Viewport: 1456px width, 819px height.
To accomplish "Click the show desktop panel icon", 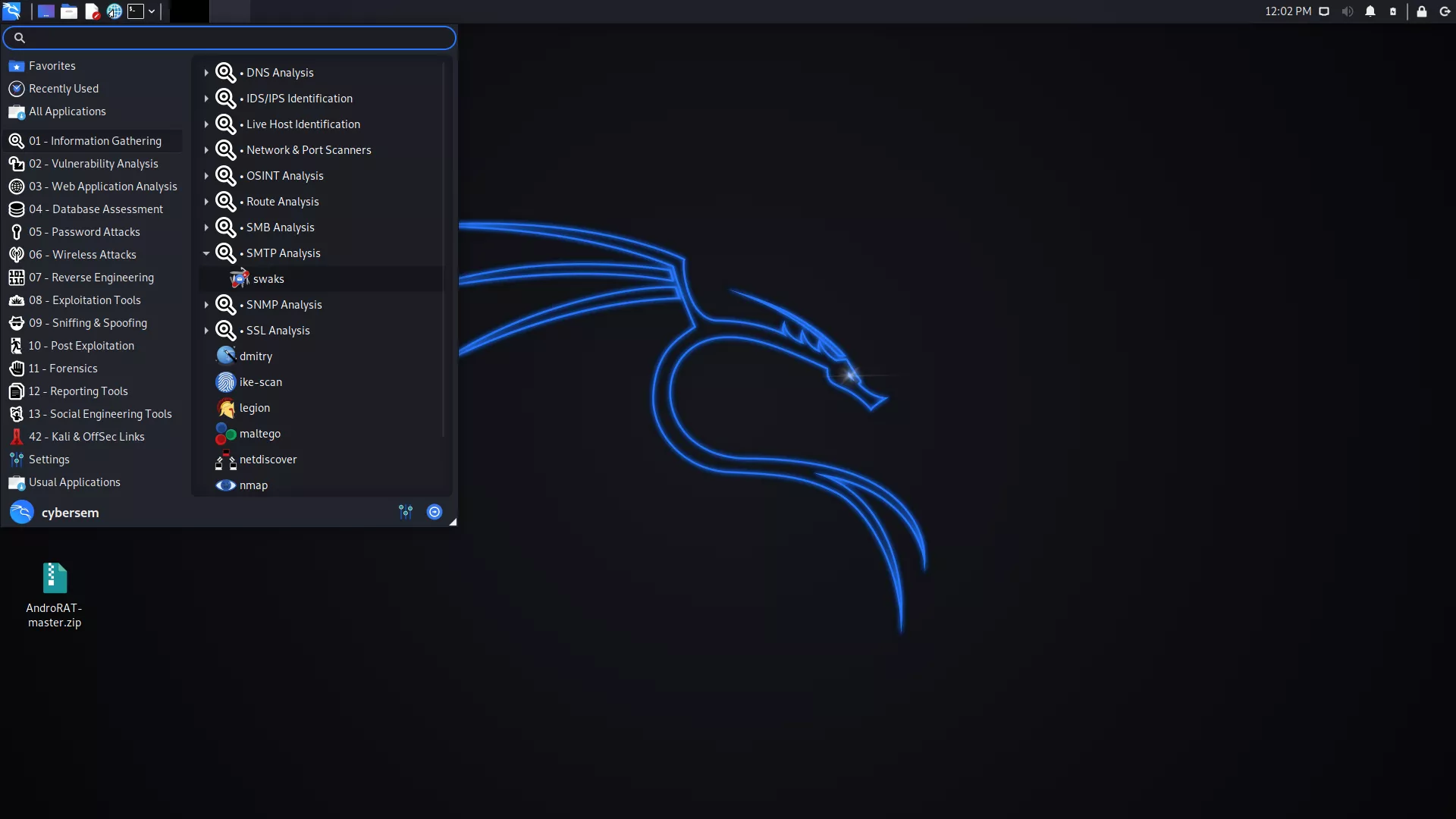I will [x=46, y=11].
